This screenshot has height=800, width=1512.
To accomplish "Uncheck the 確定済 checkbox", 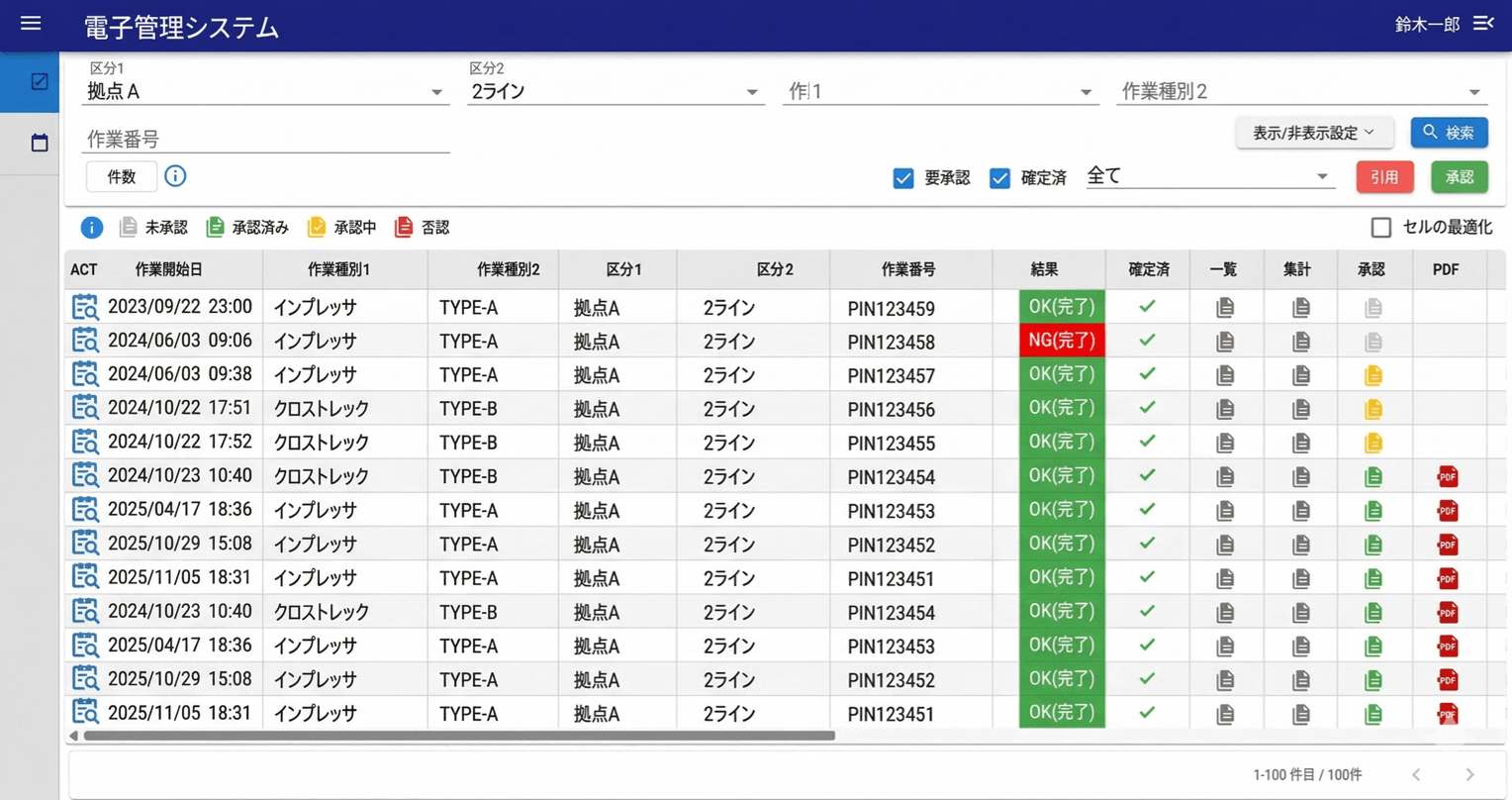I will tap(999, 178).
